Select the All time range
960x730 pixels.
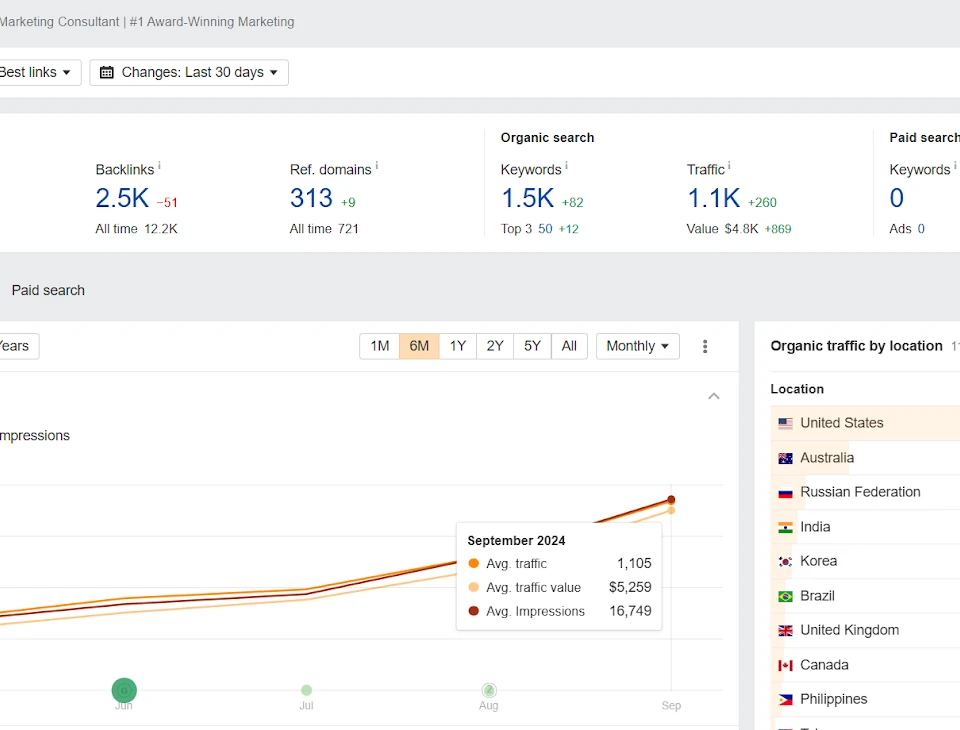[569, 346]
